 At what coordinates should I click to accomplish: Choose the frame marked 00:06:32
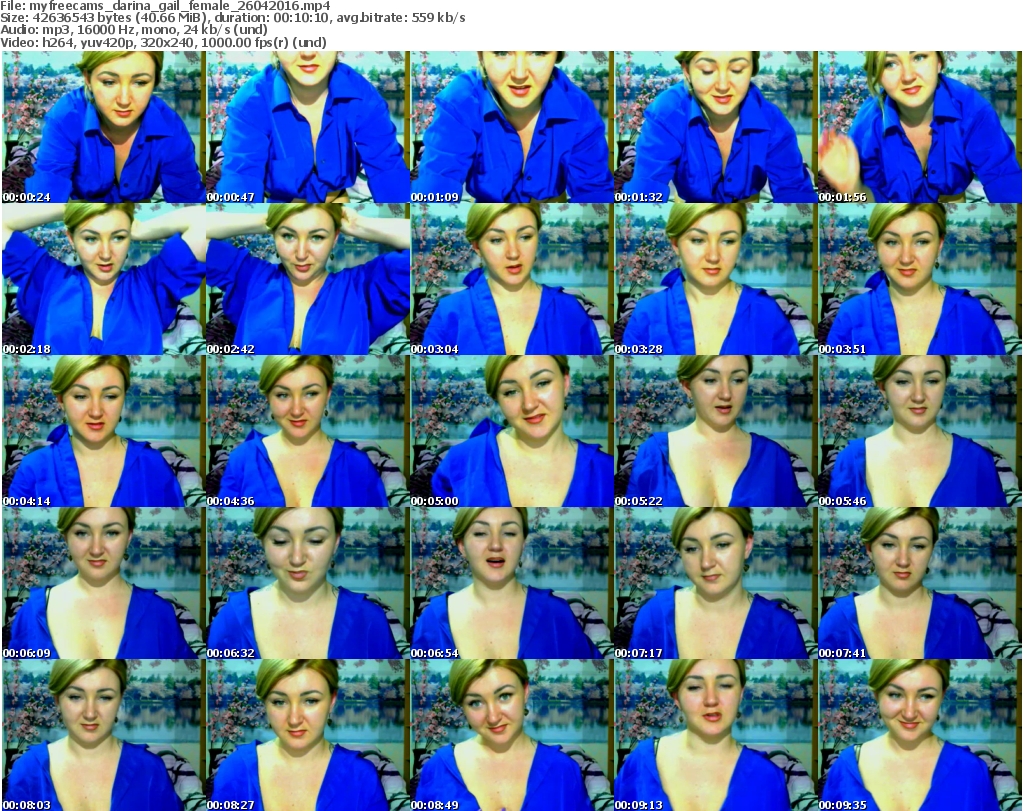(308, 583)
